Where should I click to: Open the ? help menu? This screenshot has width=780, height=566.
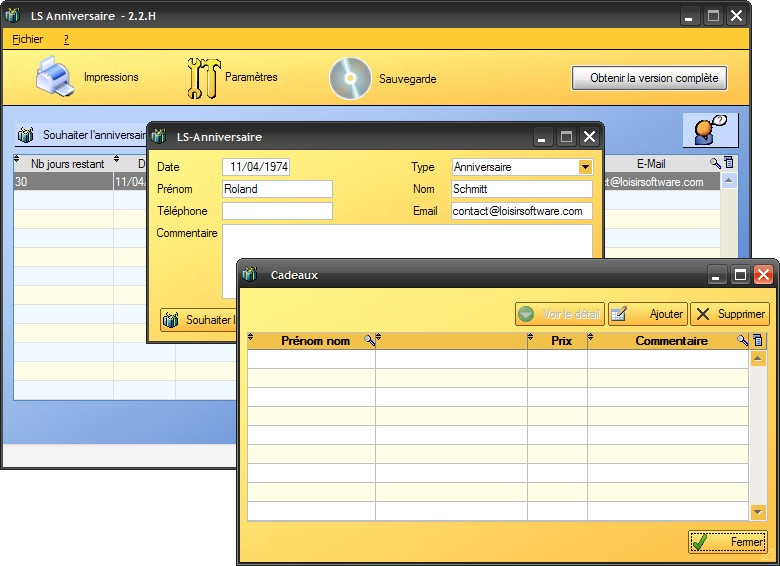tap(66, 39)
